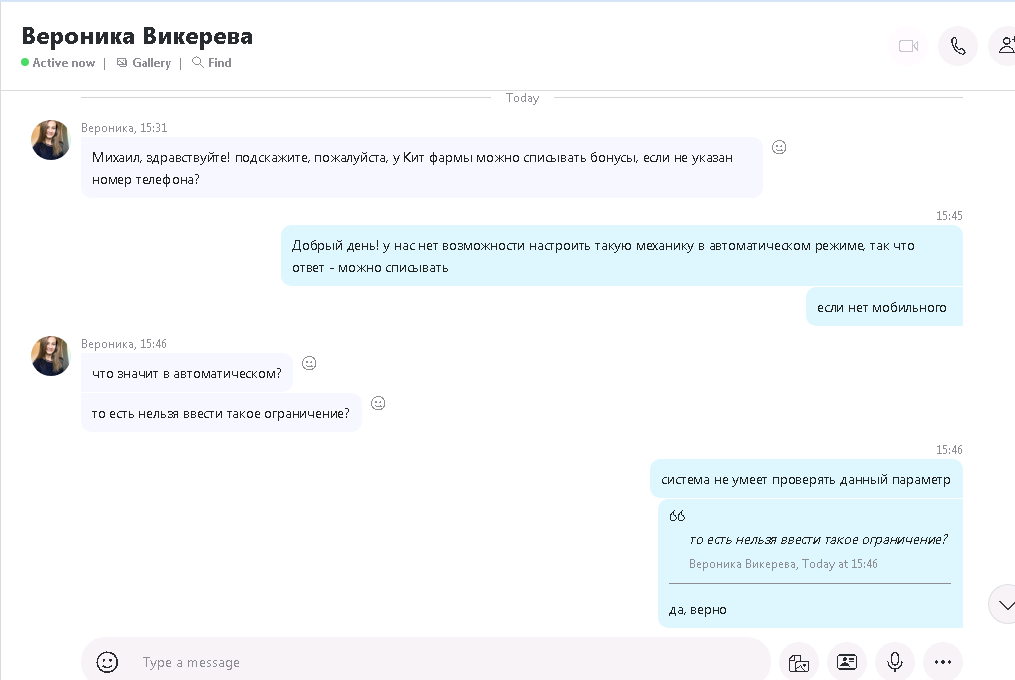React to 'что значит в автоматическом?' message
Screen dimensions: 1015x680
point(309,363)
